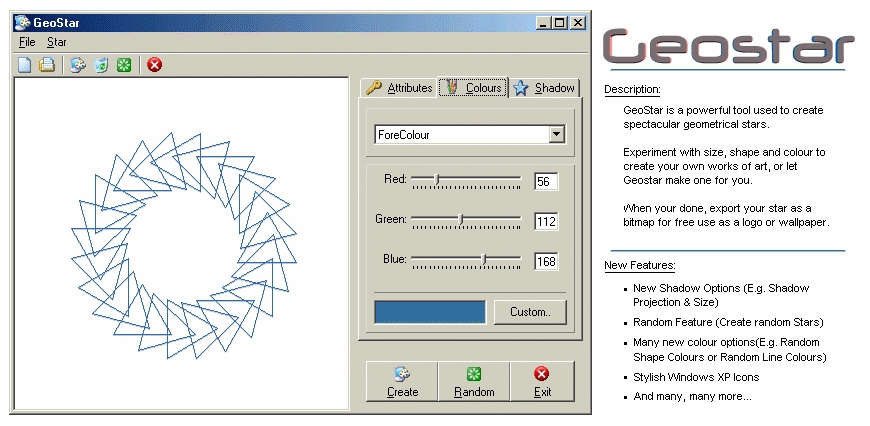The width and height of the screenshot is (870, 426).
Task: Select the Colours tab
Action: point(474,88)
